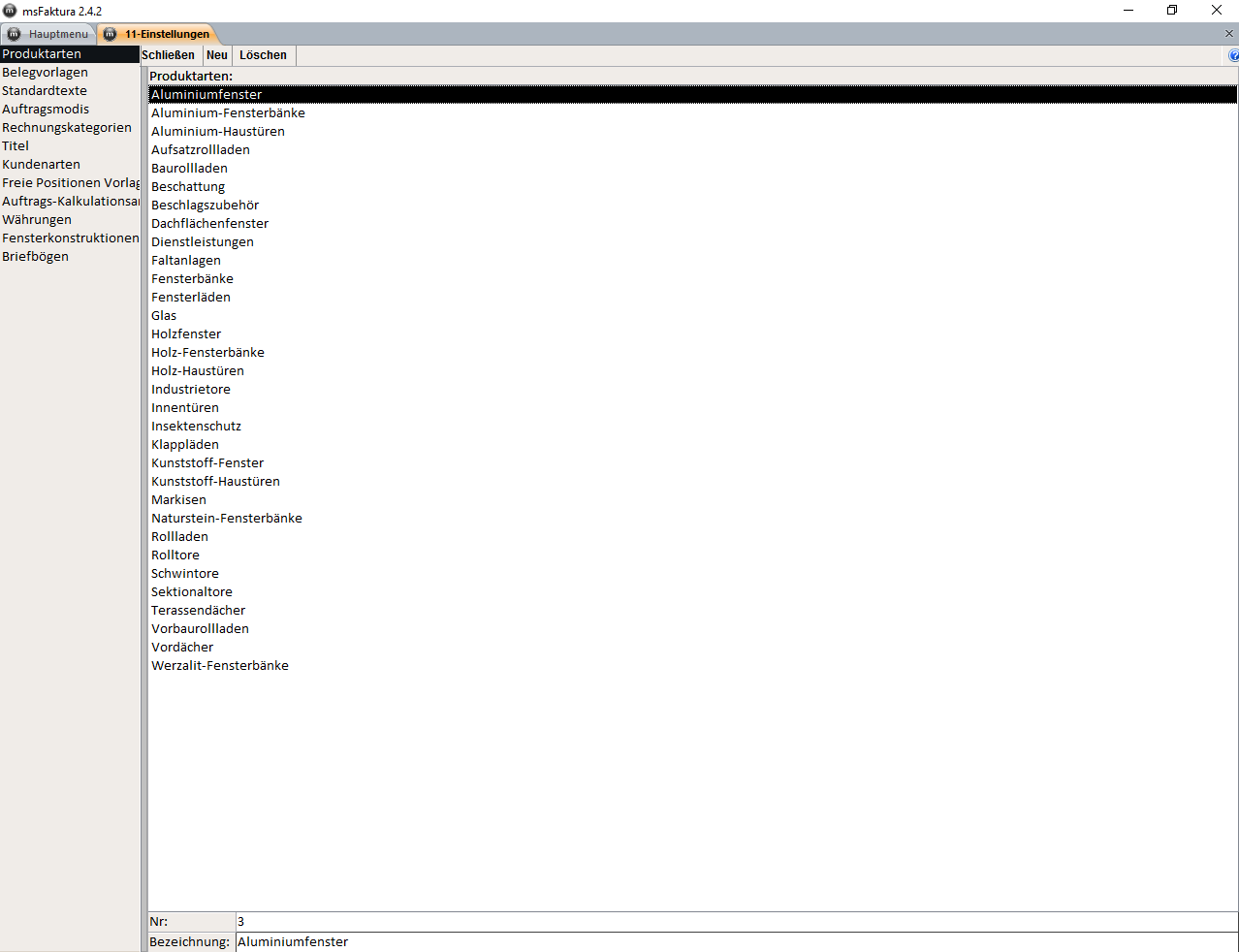Screen dimensions: 1239x952
Task: Click the Löschen button
Action: click(x=264, y=55)
